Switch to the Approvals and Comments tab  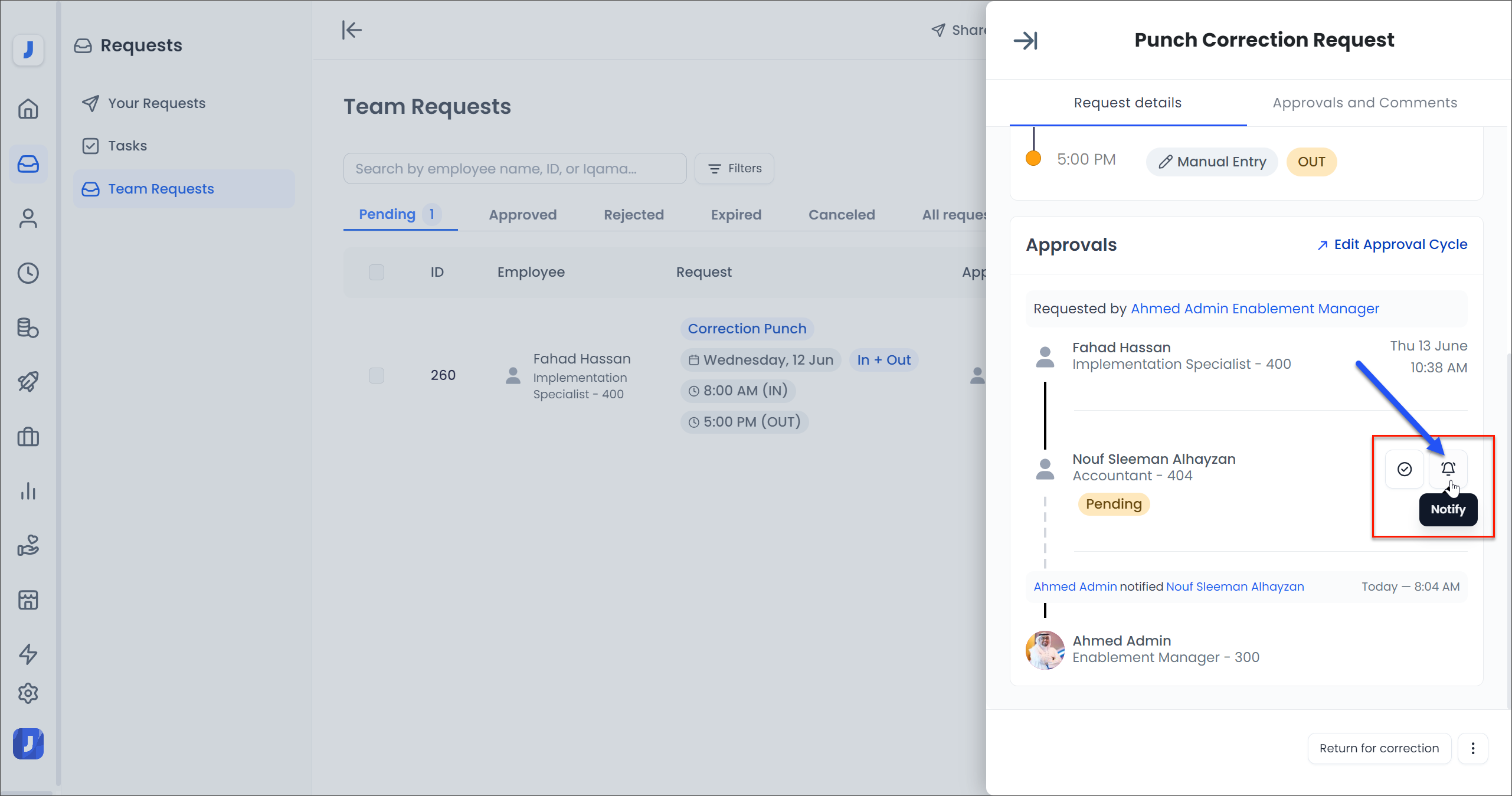1365,103
